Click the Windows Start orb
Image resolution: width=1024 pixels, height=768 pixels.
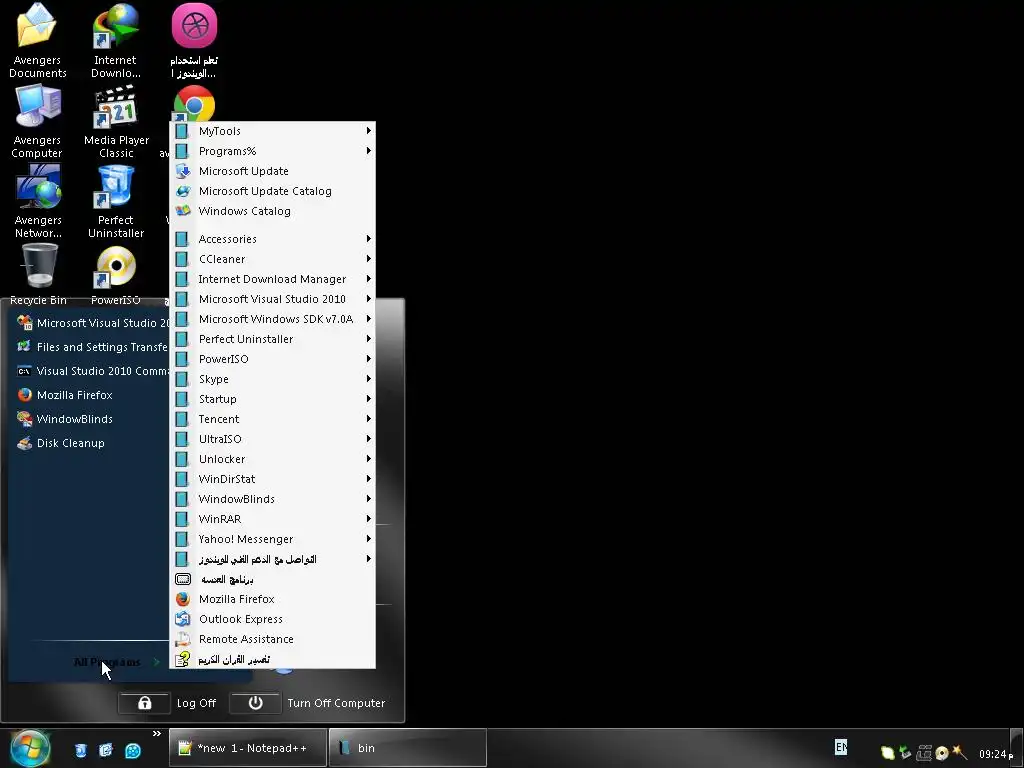coord(29,748)
